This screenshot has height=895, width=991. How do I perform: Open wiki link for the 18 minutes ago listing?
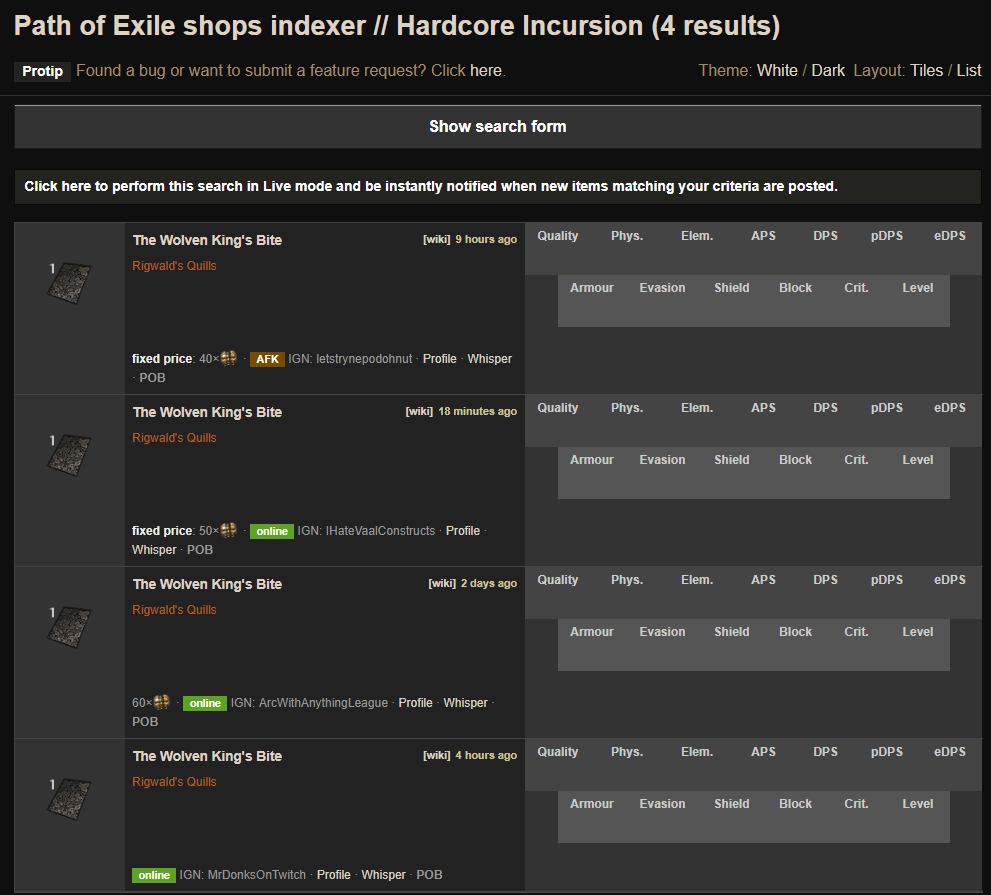(x=419, y=411)
